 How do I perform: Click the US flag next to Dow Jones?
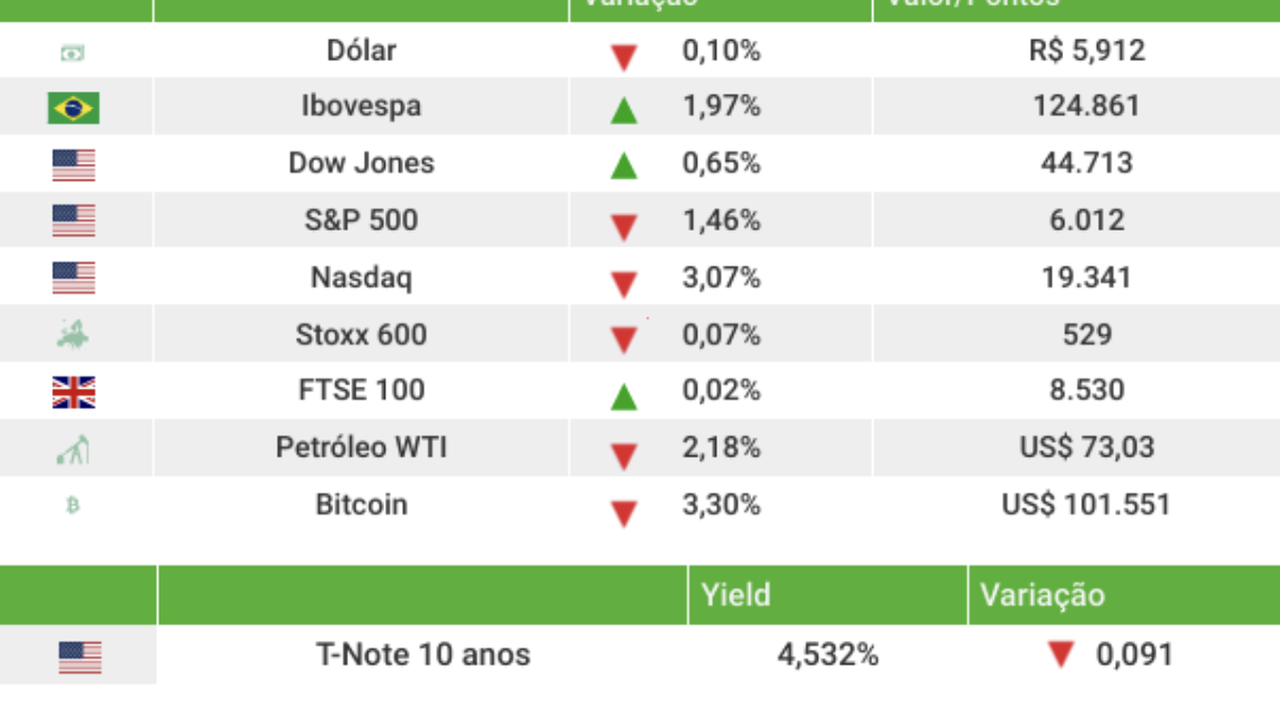point(73,164)
